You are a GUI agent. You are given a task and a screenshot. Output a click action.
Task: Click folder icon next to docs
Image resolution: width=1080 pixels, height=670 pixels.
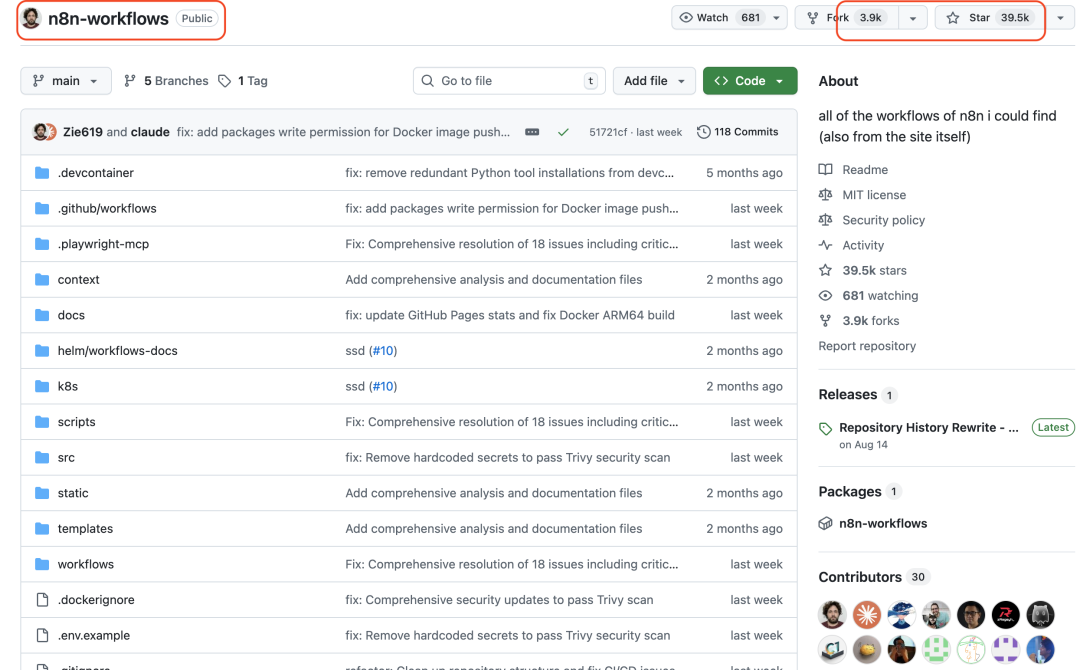pos(42,315)
